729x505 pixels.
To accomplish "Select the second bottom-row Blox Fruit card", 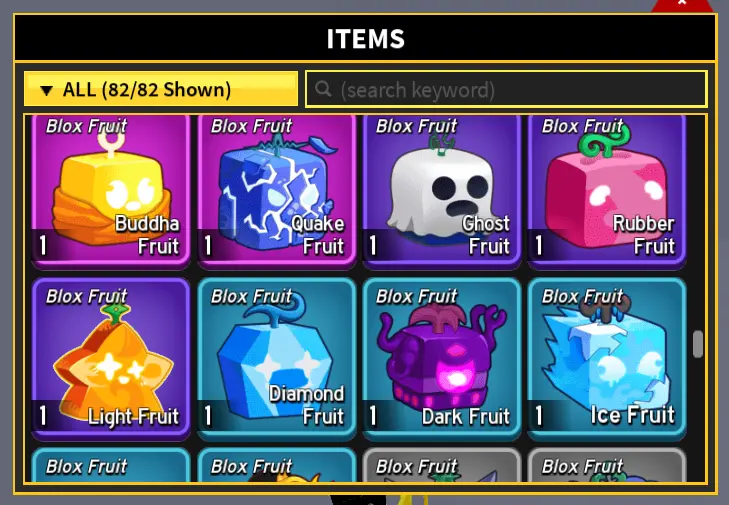I will [x=276, y=465].
